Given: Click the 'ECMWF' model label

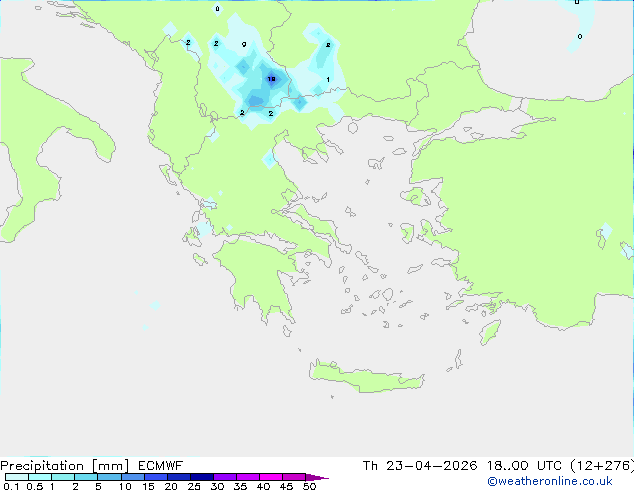Looking at the screenshot, I should [x=161, y=466].
